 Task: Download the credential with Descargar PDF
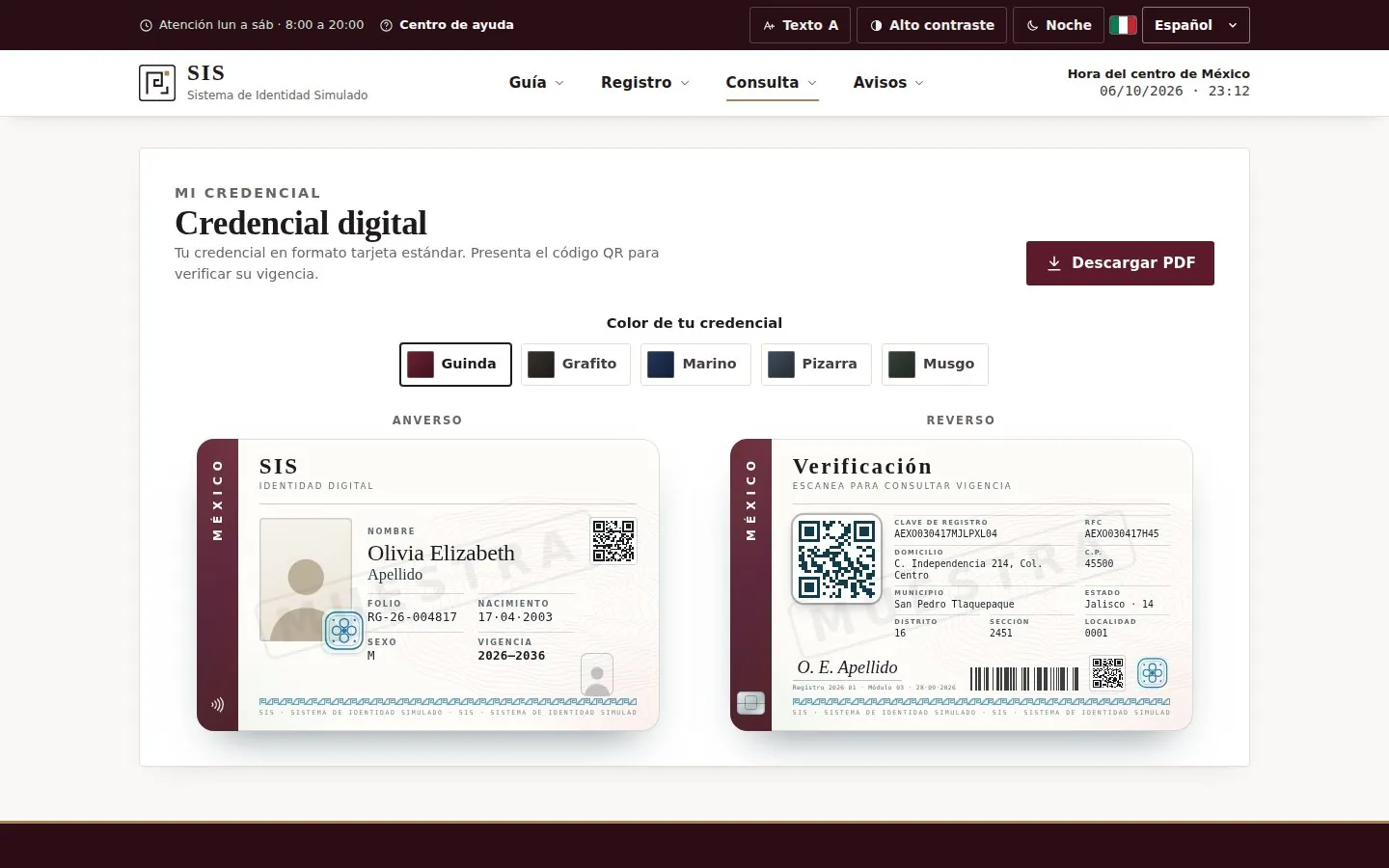(x=1120, y=263)
